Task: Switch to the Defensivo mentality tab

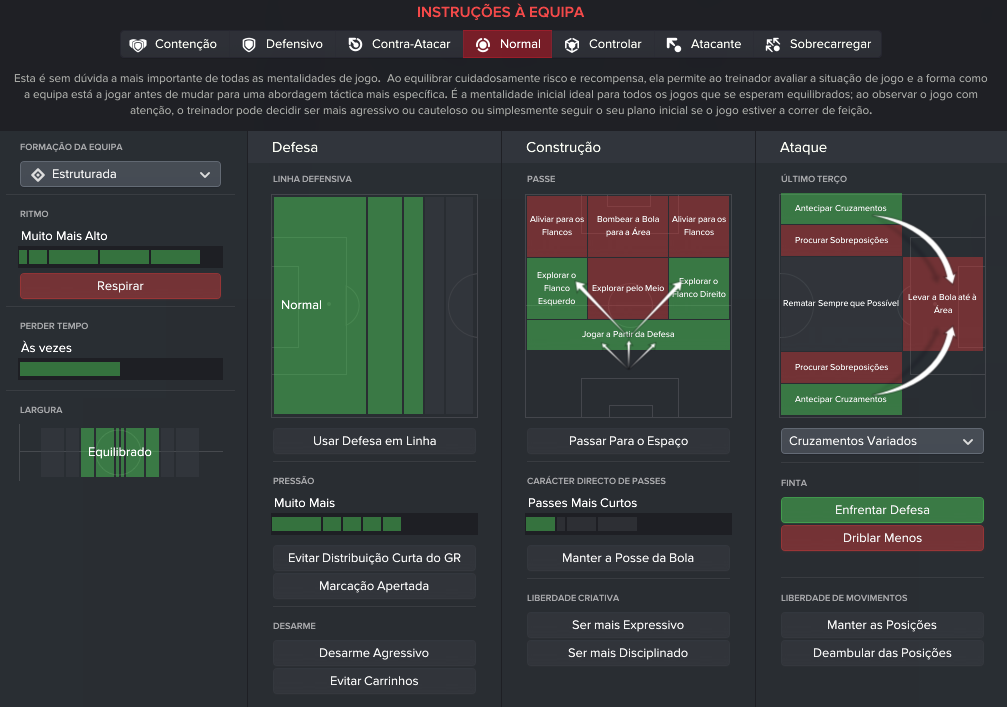Action: coord(282,44)
